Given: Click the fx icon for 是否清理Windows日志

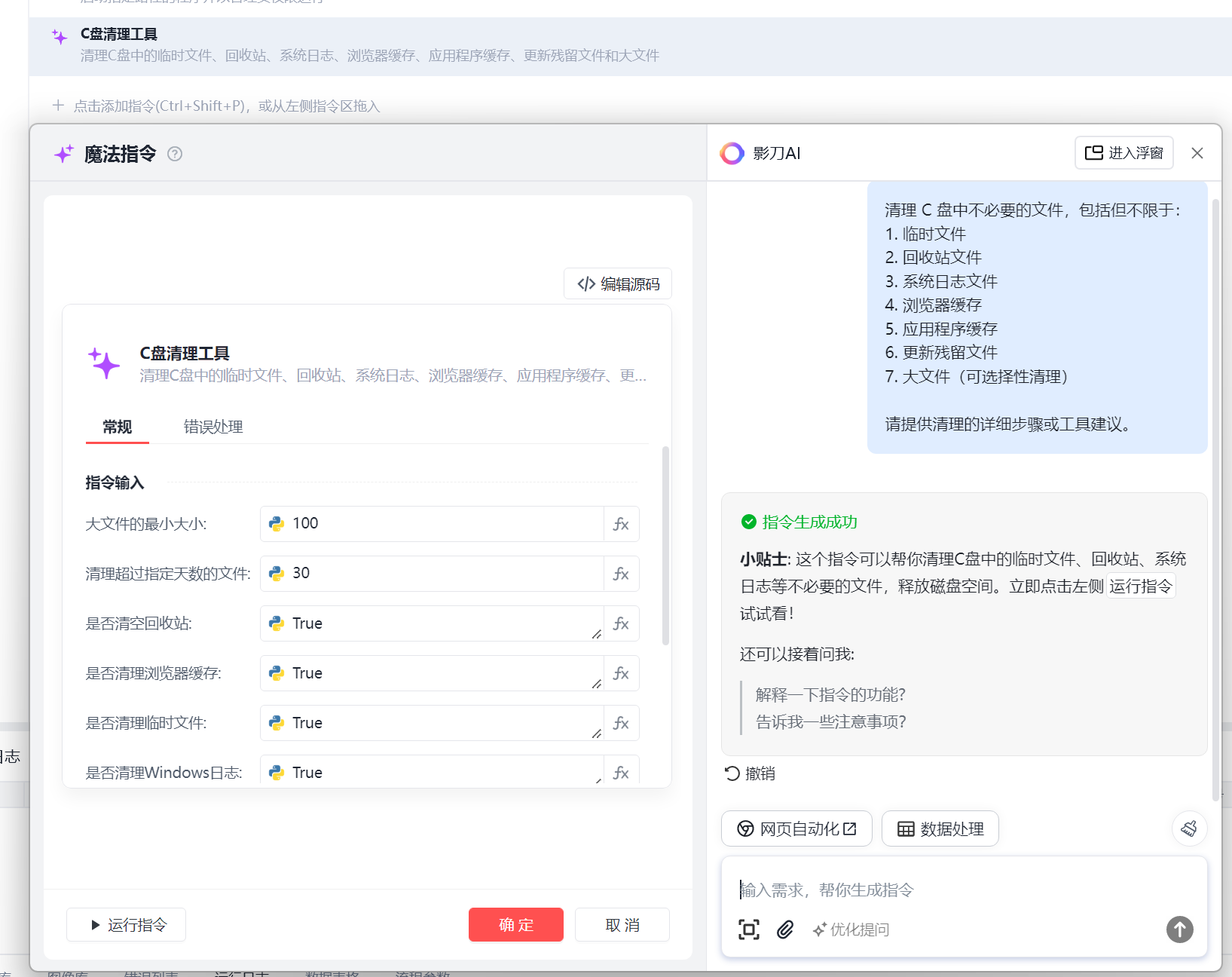Looking at the screenshot, I should (x=621, y=772).
